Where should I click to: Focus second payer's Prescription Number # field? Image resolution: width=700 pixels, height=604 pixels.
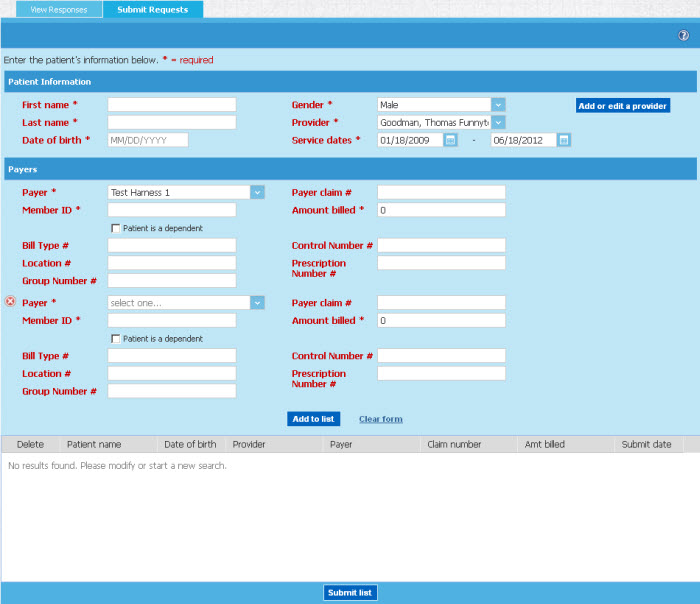(441, 373)
